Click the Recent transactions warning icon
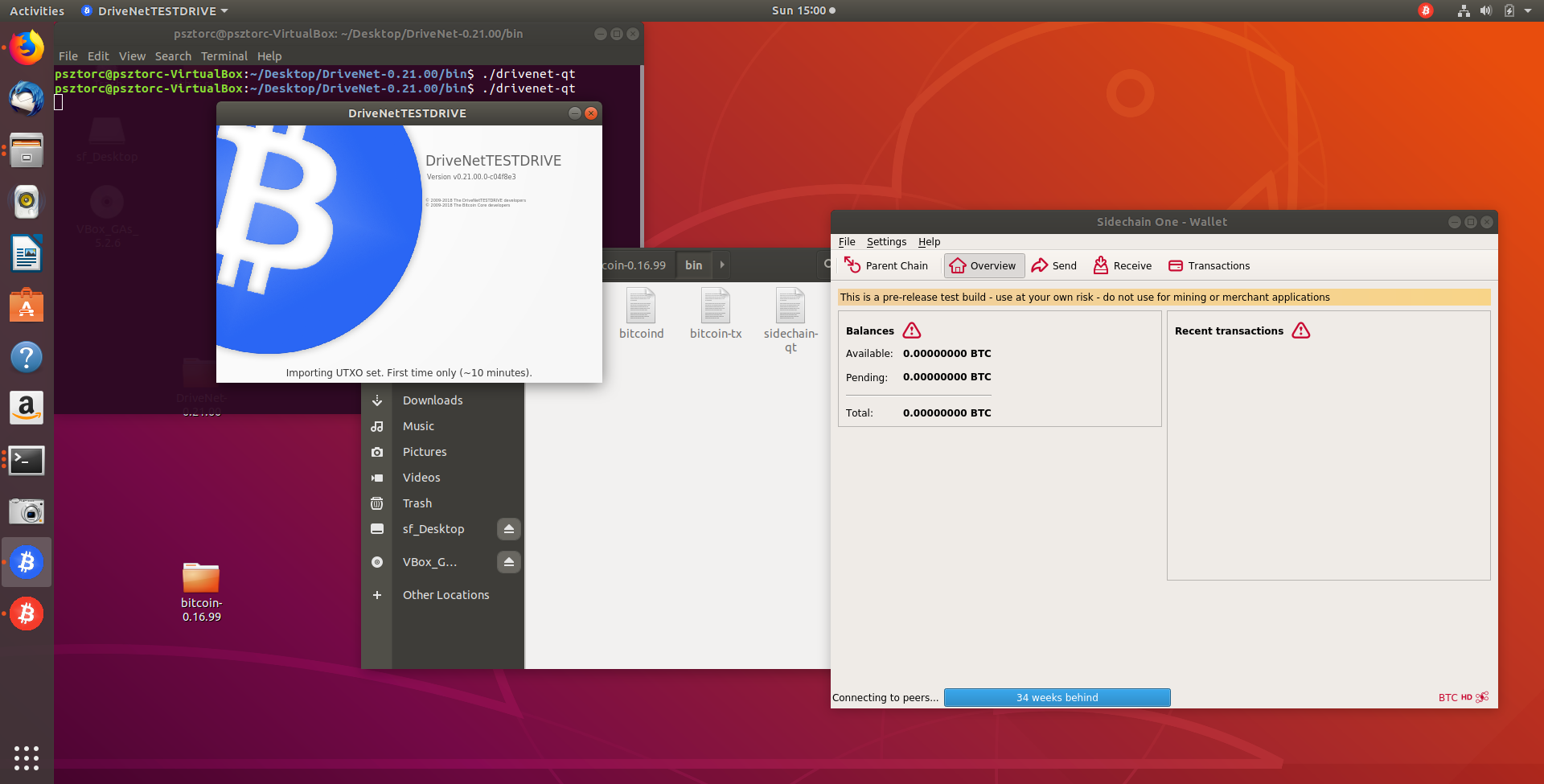 (1301, 330)
